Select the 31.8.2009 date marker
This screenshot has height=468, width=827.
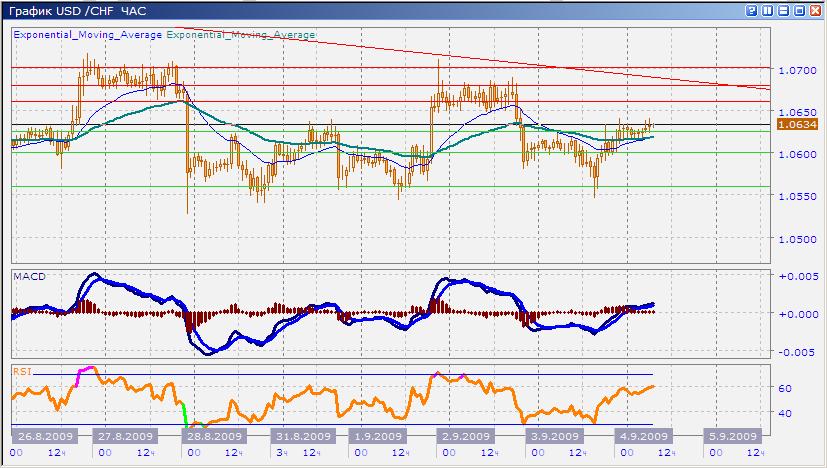[x=303, y=437]
